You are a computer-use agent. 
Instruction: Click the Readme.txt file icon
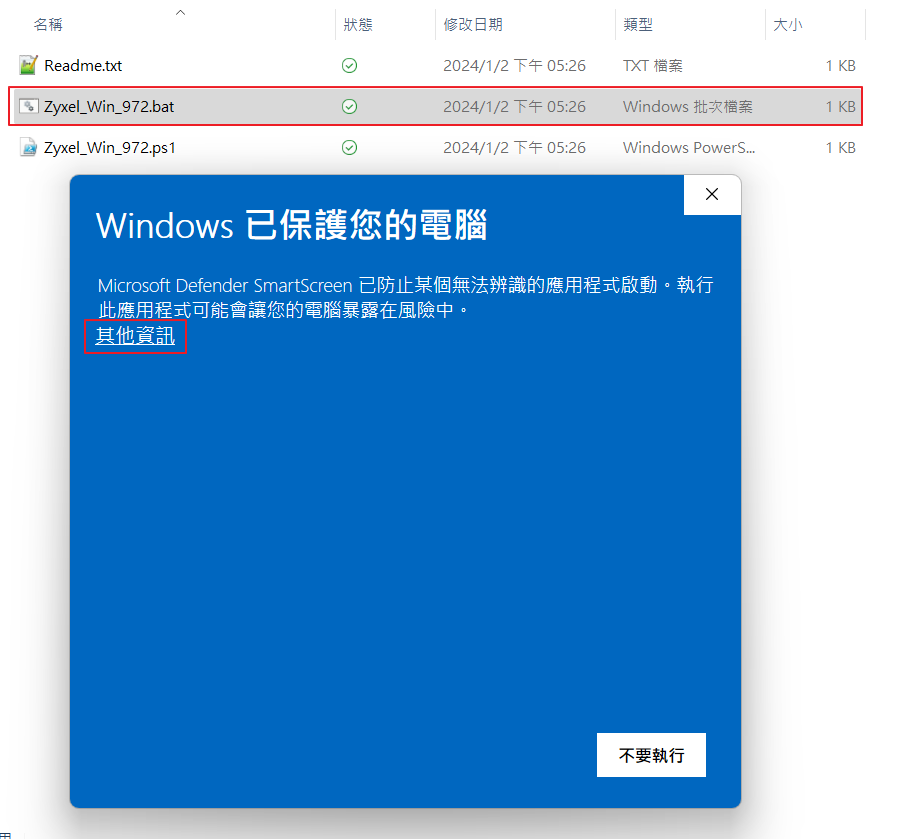pos(28,65)
